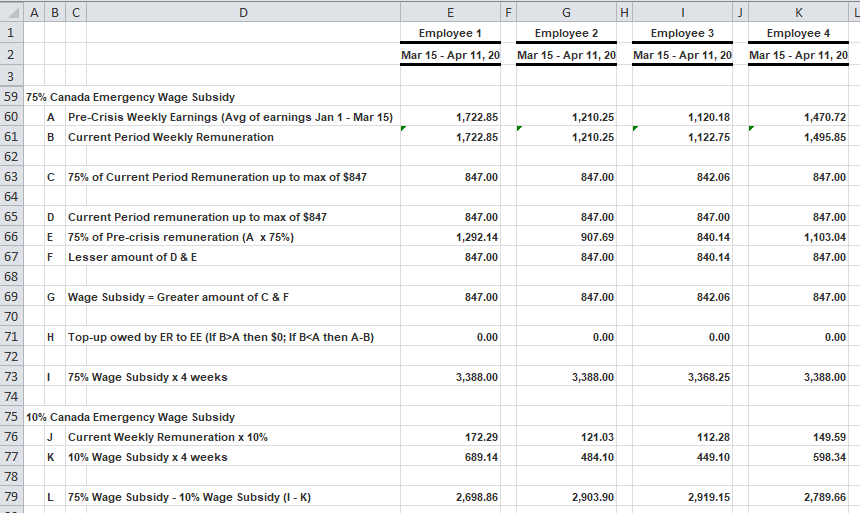Click the select-all corner of the grid
The image size is (860, 513).
point(11,12)
